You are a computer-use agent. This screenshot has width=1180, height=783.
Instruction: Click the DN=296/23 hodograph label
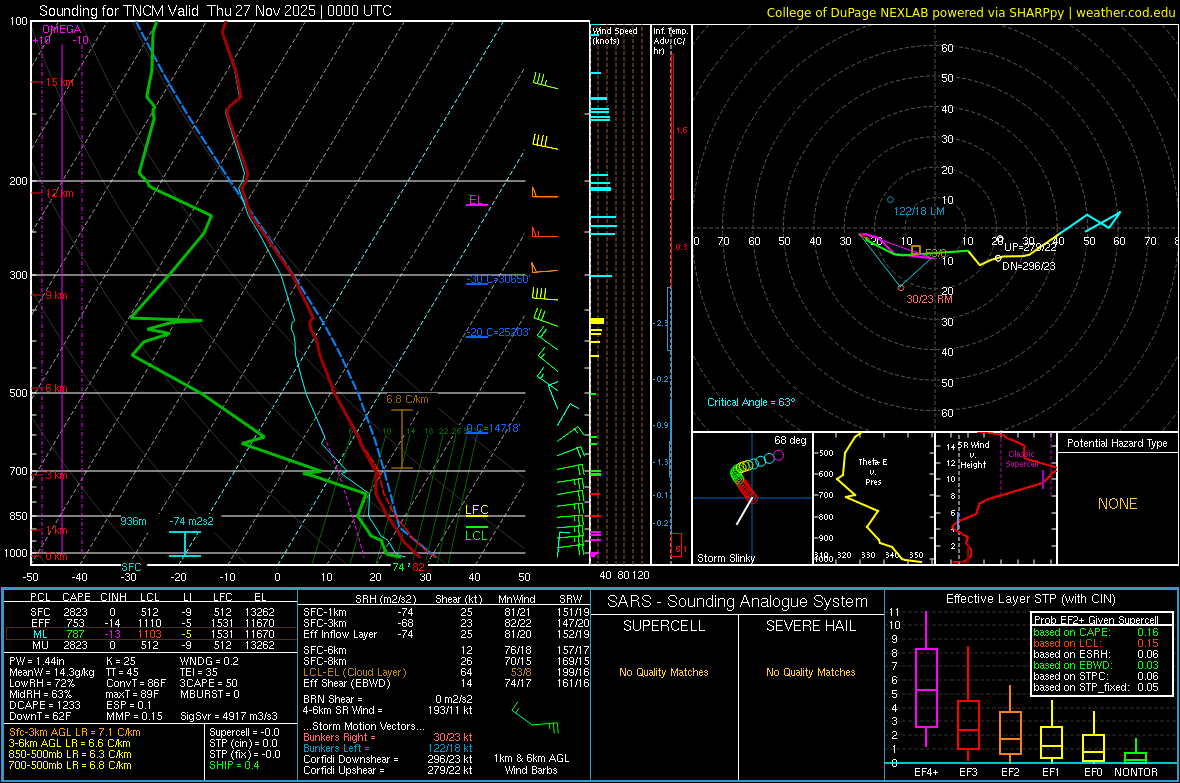(x=1029, y=266)
